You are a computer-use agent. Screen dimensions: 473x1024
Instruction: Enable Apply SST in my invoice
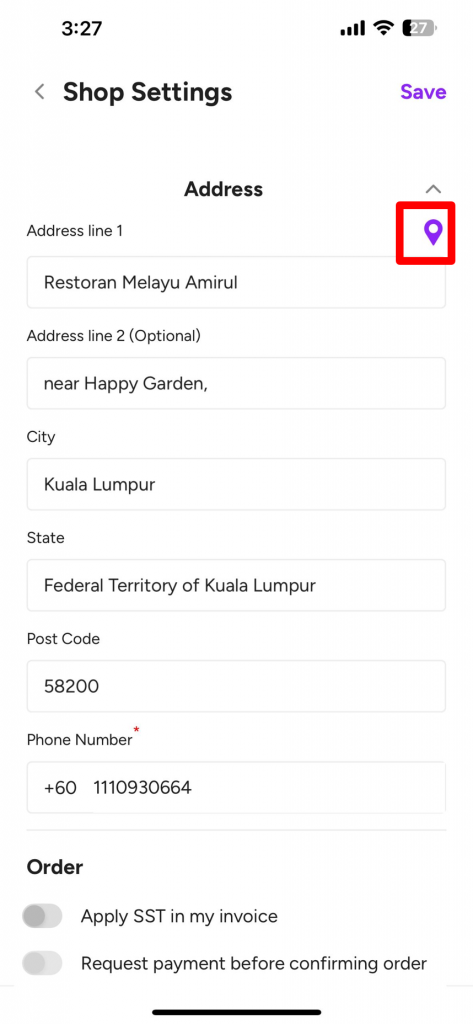click(x=42, y=916)
